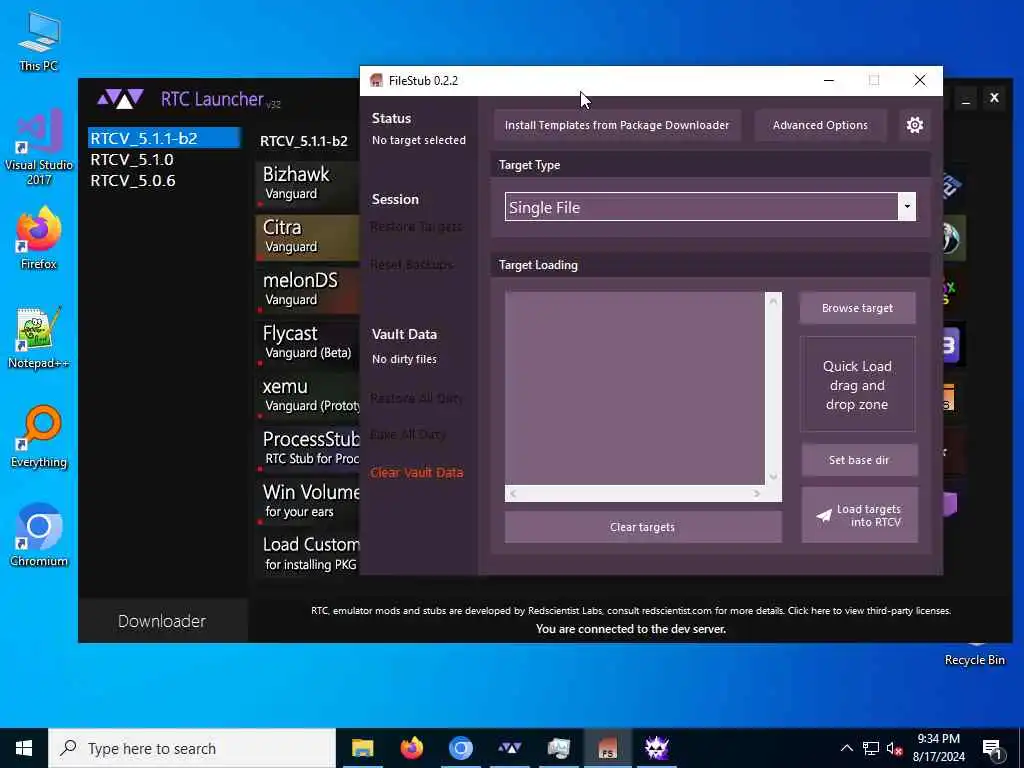Screen dimensions: 1024x768
Task: Open FileStub settings gear icon
Action: point(914,125)
